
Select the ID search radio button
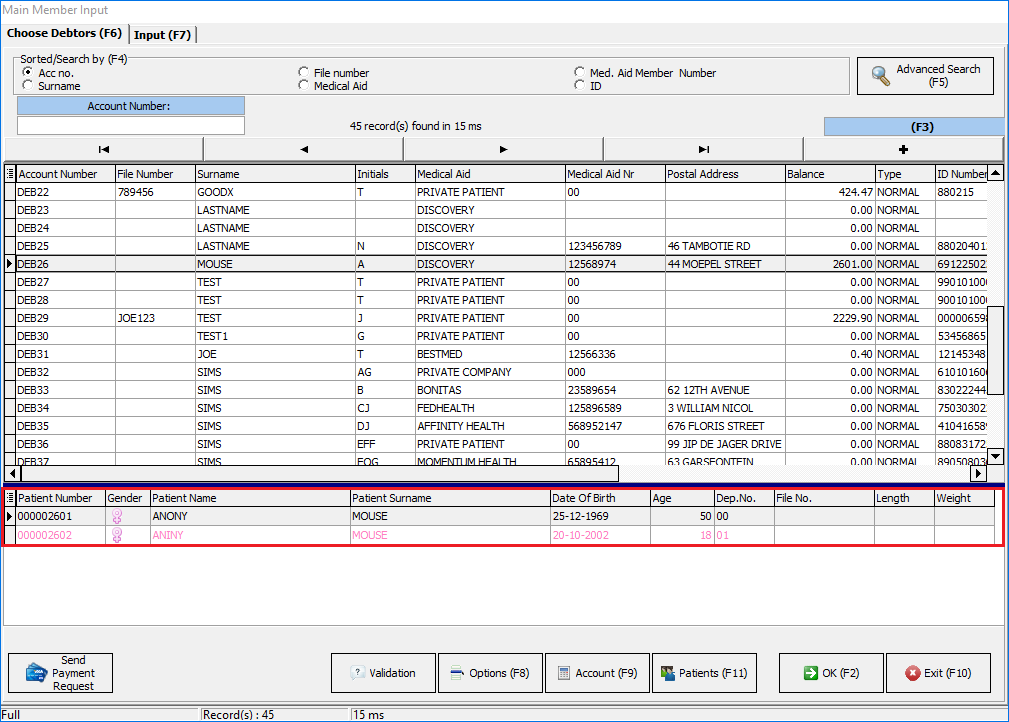click(580, 86)
